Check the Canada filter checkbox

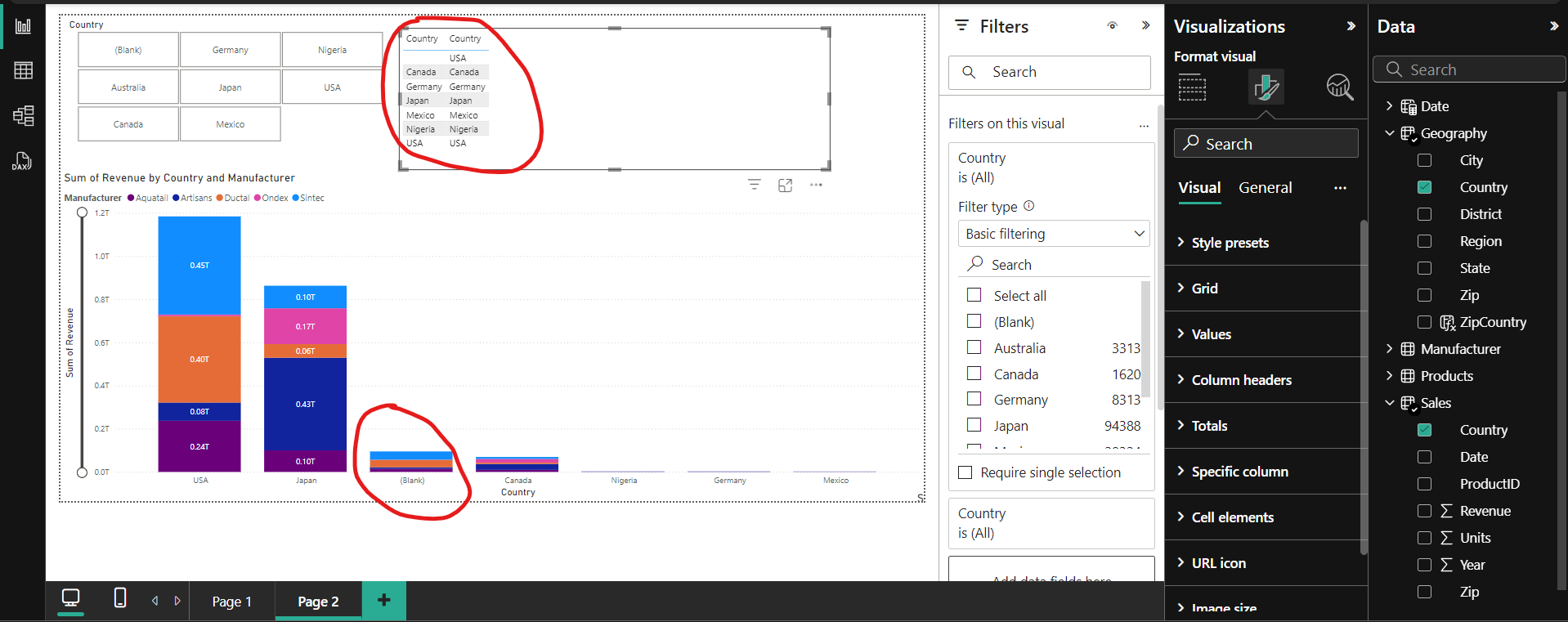click(974, 374)
